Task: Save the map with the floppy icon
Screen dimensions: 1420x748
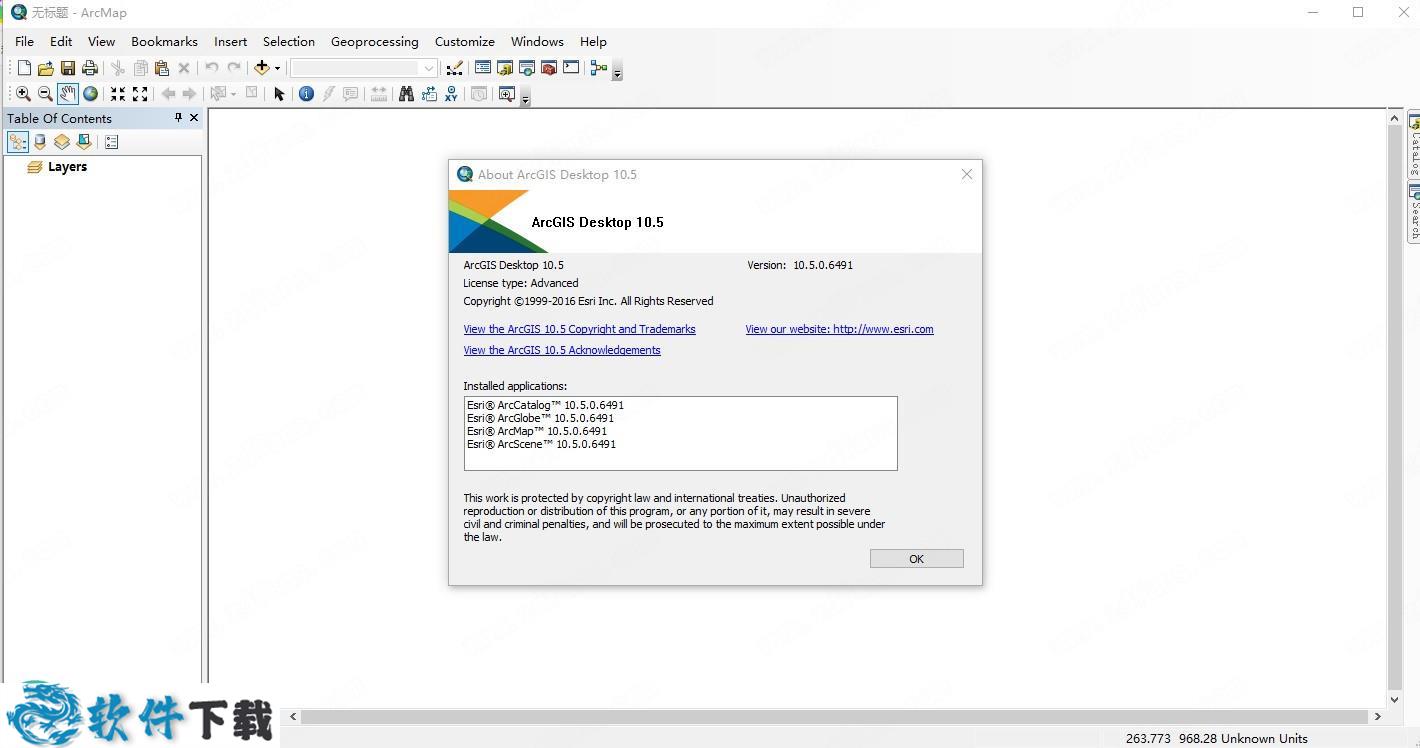Action: click(x=68, y=68)
